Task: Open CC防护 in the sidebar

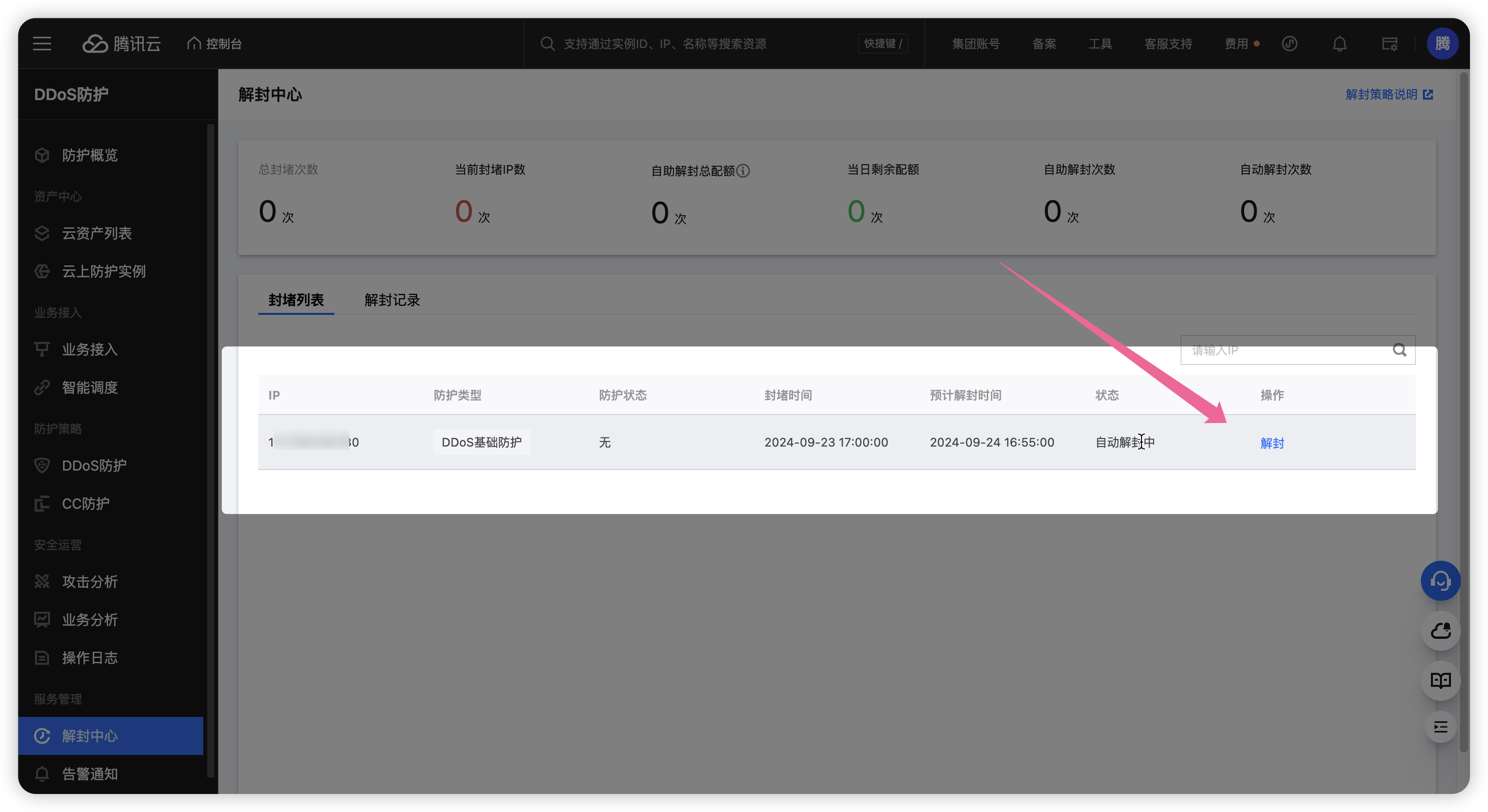Action: pos(111,504)
